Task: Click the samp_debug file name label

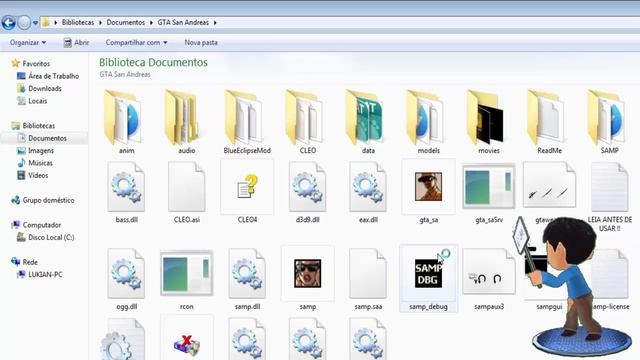Action: click(x=429, y=307)
